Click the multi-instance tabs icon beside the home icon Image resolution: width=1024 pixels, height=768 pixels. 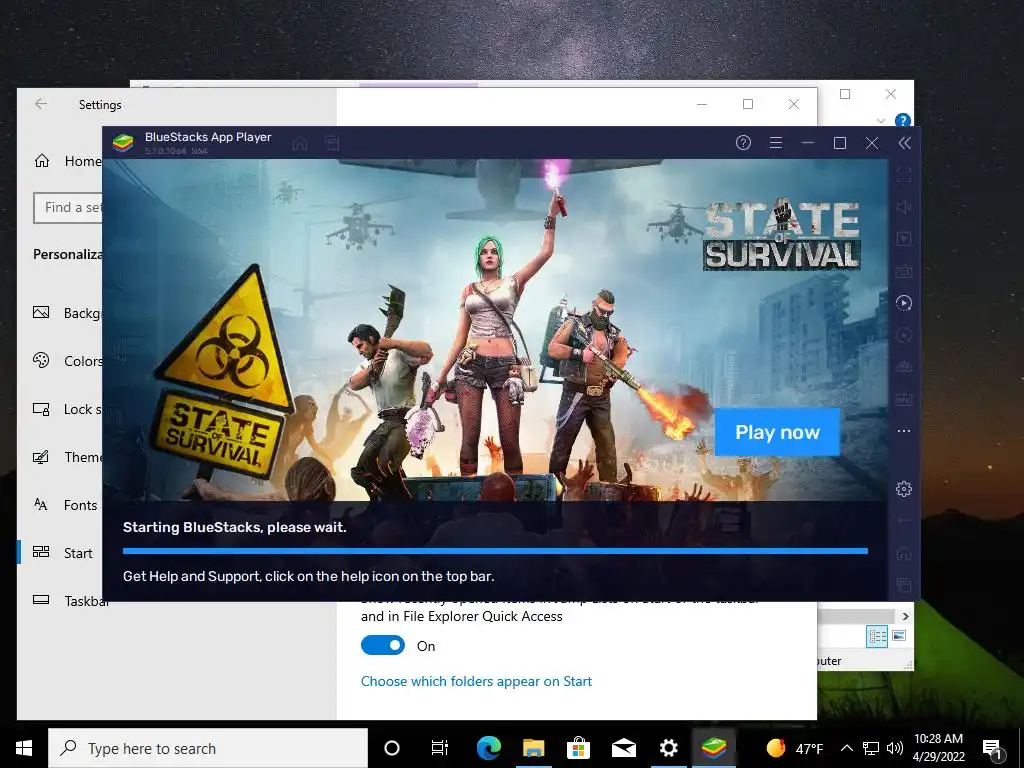(332, 143)
